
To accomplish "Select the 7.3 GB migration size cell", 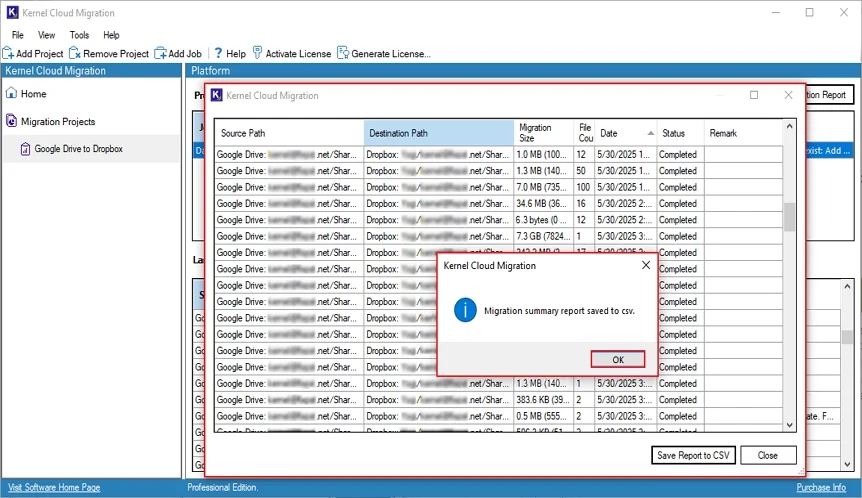I will click(x=543, y=236).
